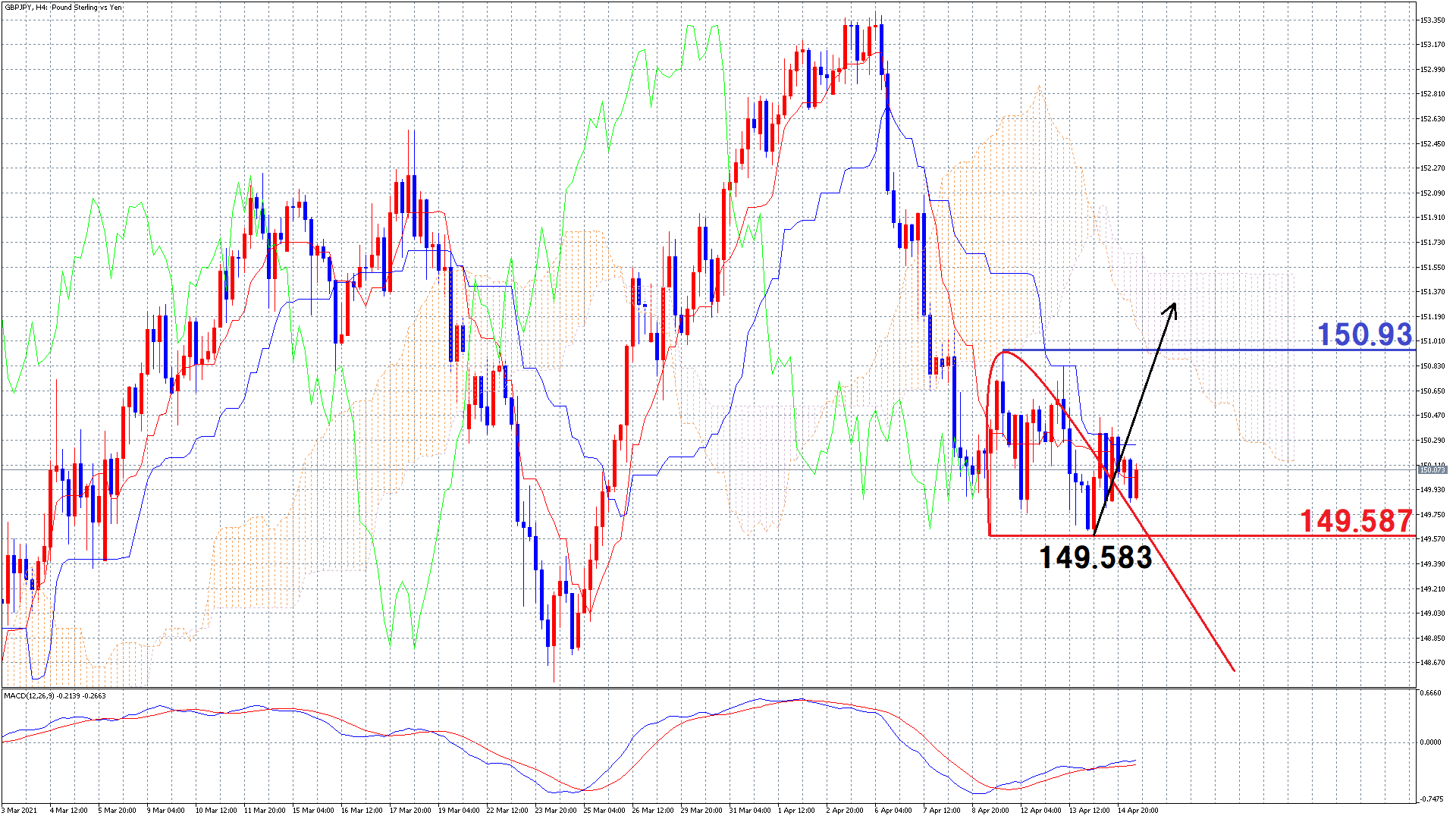Click the 25 Mar 04:00 time label

(604, 811)
